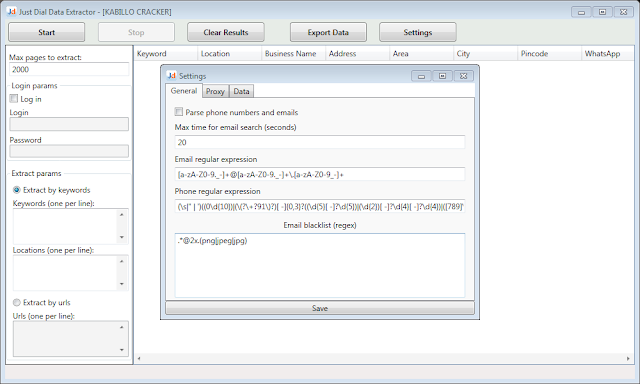Maximize the Settings dialog
This screenshot has width=640, height=384.
point(442,76)
